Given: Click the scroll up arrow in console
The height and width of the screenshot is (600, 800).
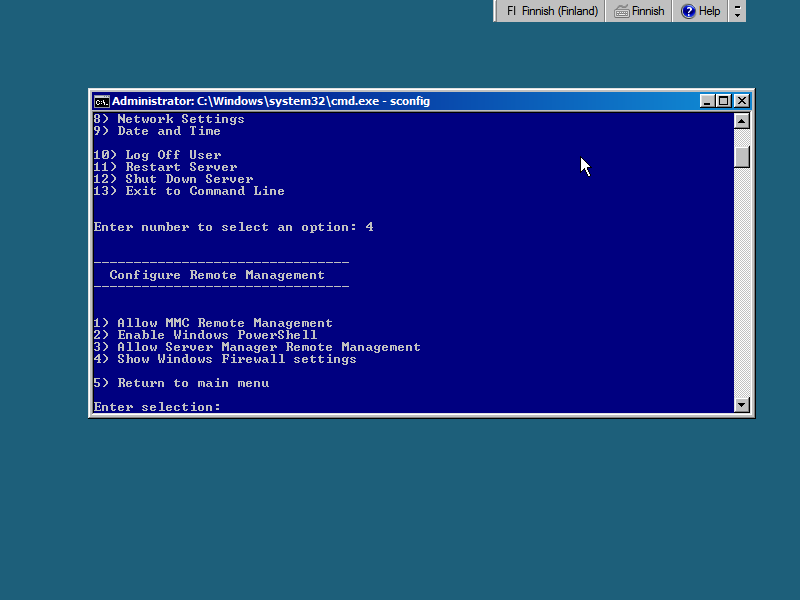Looking at the screenshot, I should pos(741,121).
